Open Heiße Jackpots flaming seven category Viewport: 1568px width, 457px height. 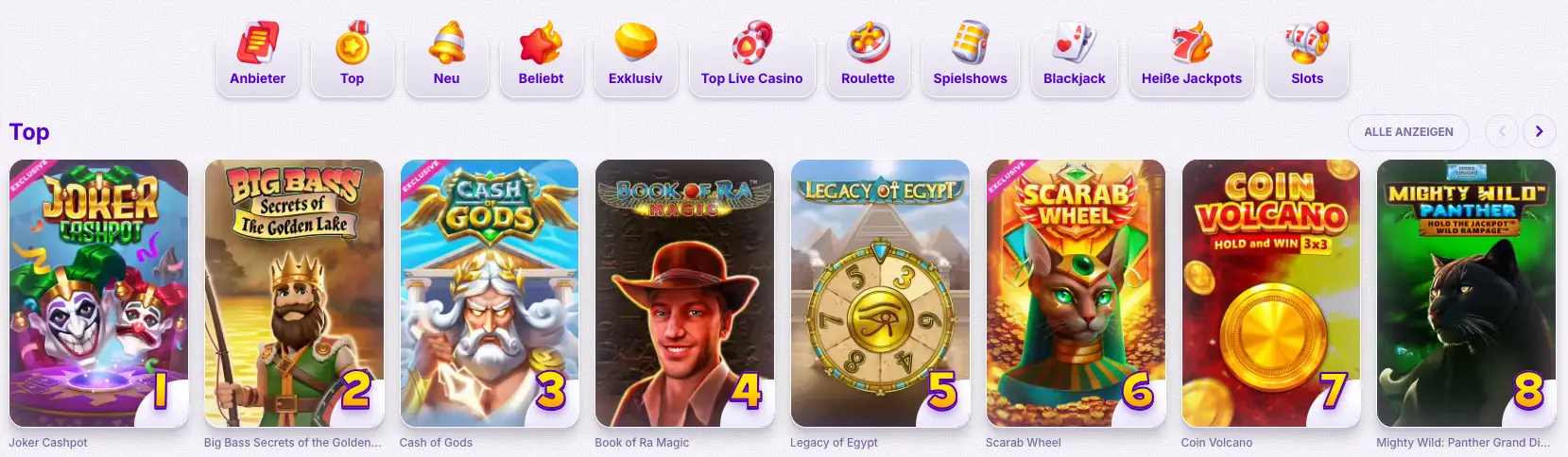(1192, 56)
